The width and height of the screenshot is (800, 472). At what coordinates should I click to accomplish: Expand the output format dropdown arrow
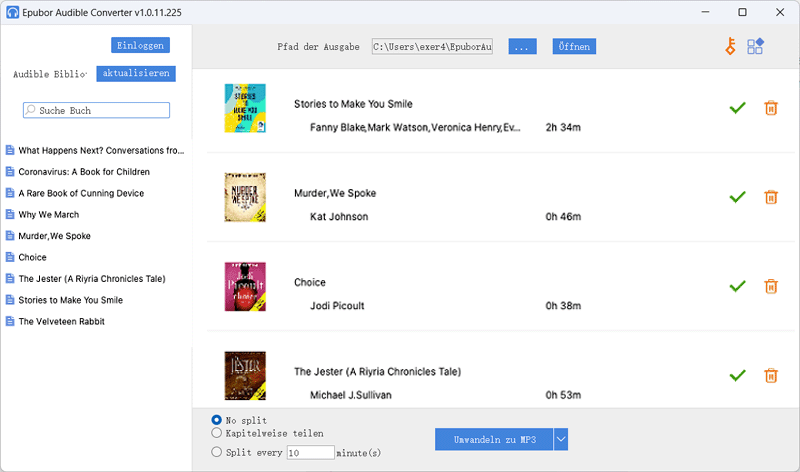tap(561, 439)
